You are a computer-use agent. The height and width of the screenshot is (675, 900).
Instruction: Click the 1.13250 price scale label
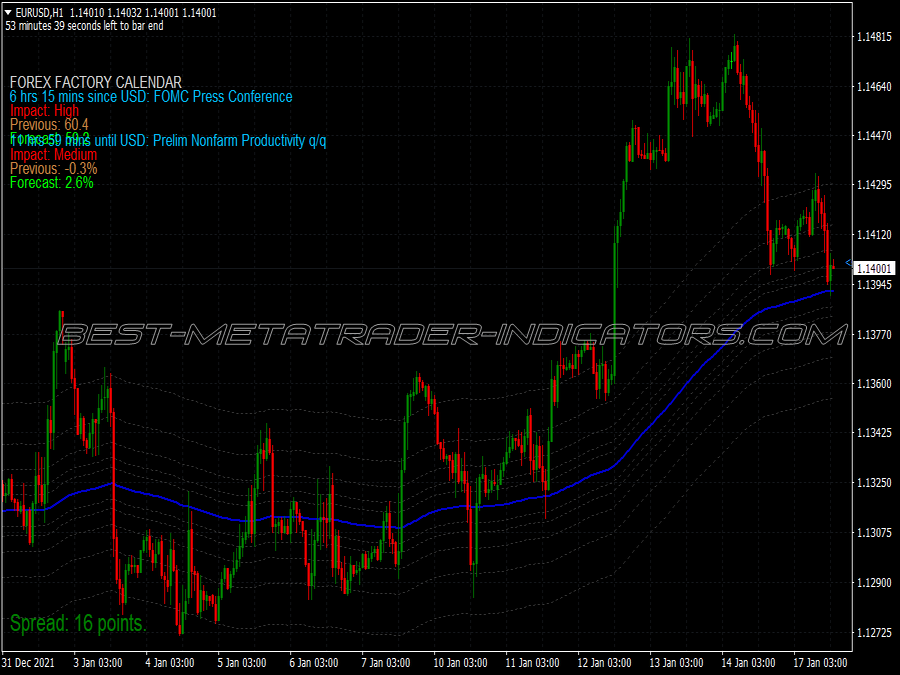pyautogui.click(x=874, y=483)
